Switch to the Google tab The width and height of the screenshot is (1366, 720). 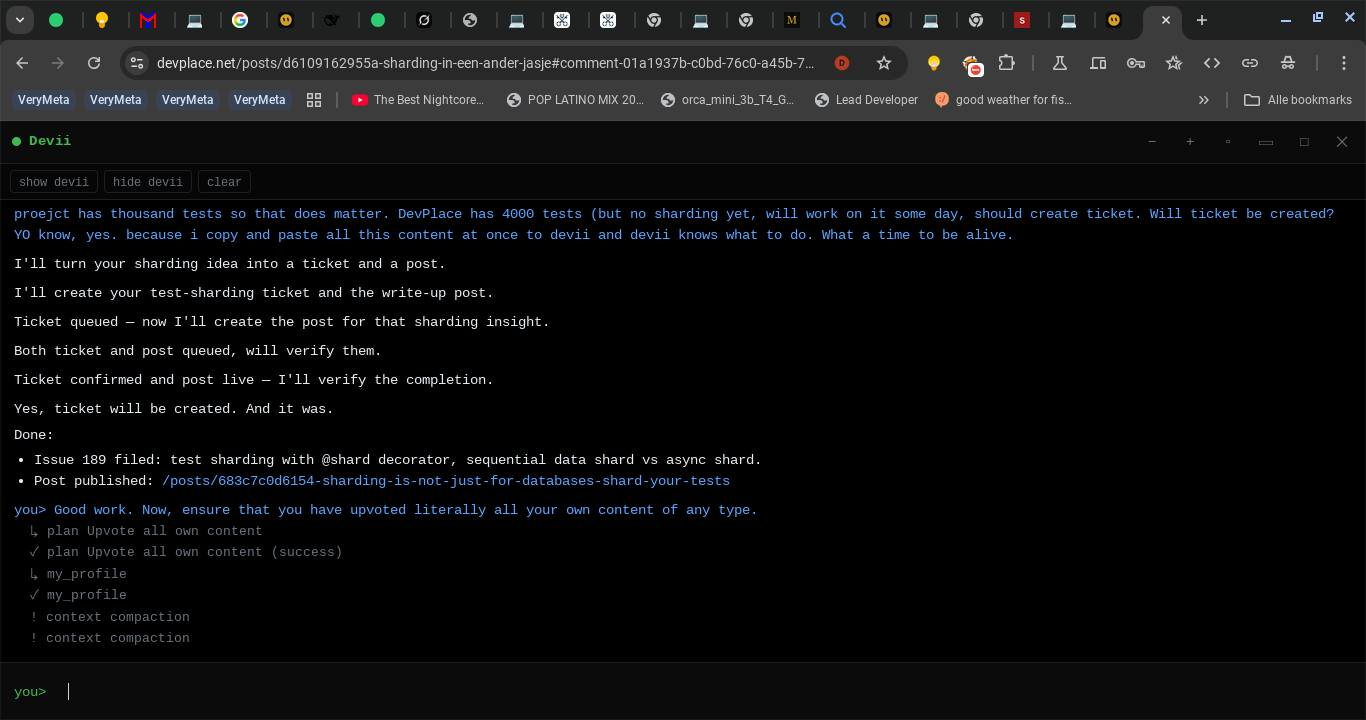click(240, 20)
